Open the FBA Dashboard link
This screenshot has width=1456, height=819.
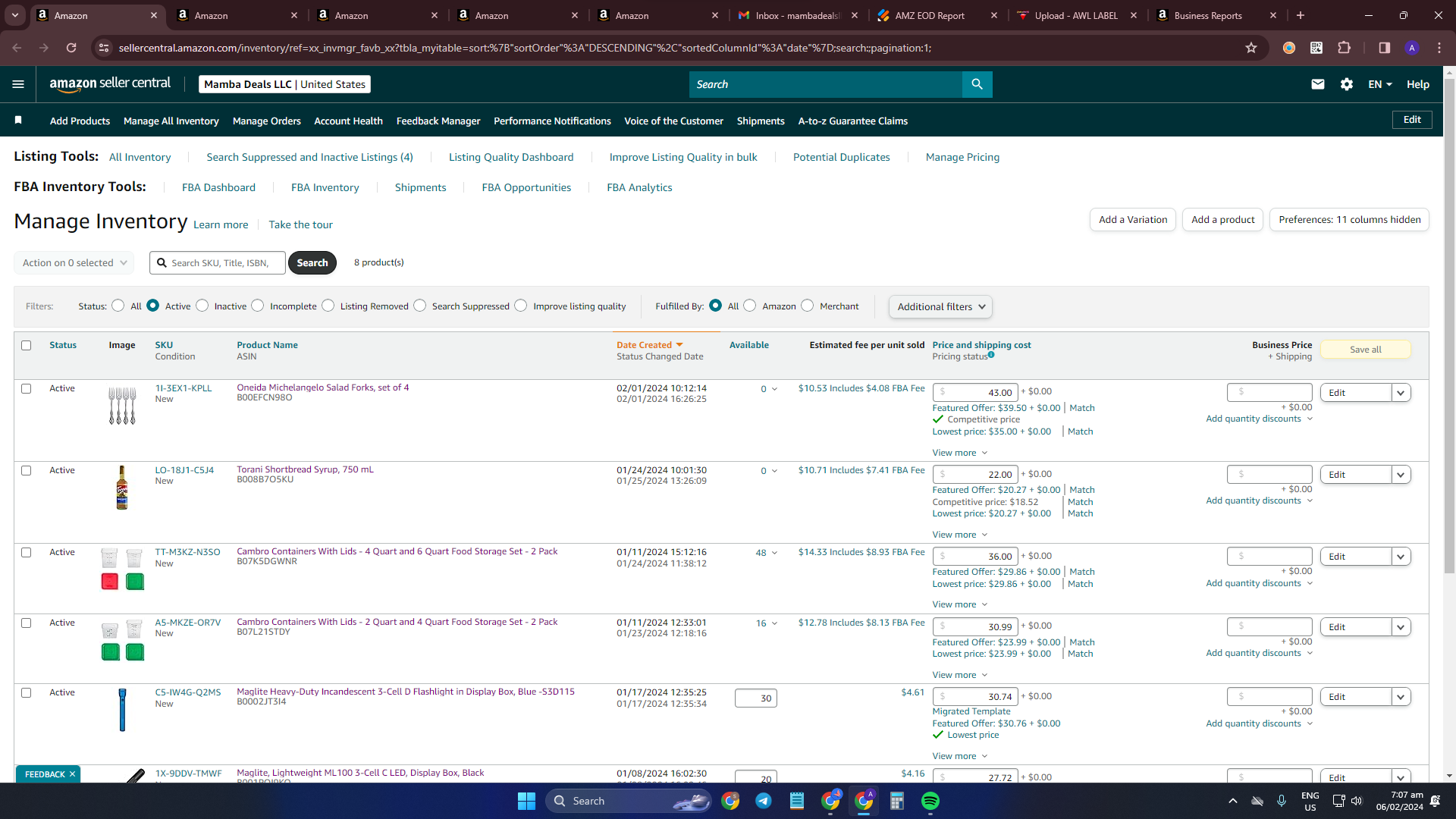[218, 187]
